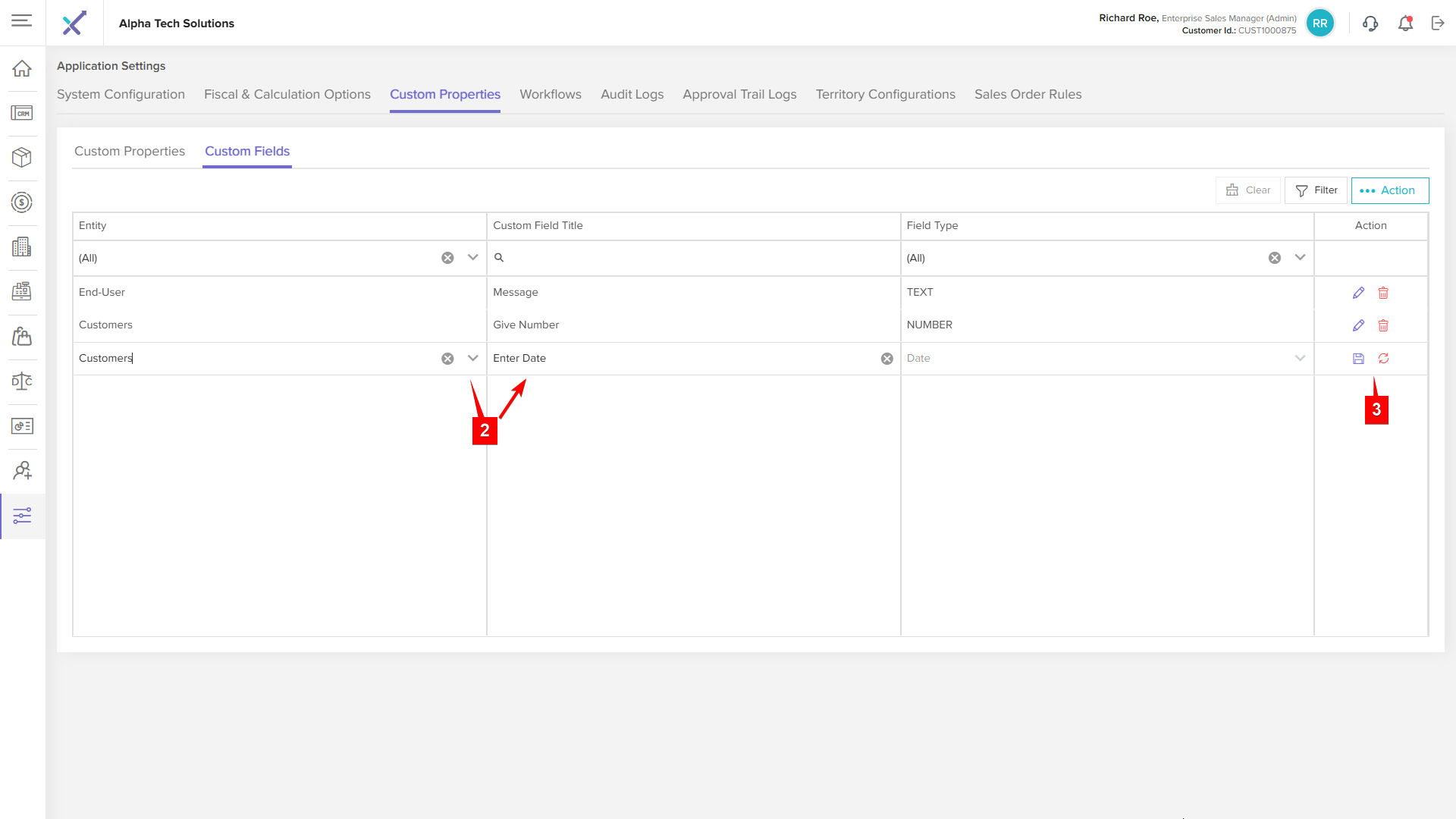Open the hamburger menu icon
The image size is (1456, 819).
(x=22, y=20)
